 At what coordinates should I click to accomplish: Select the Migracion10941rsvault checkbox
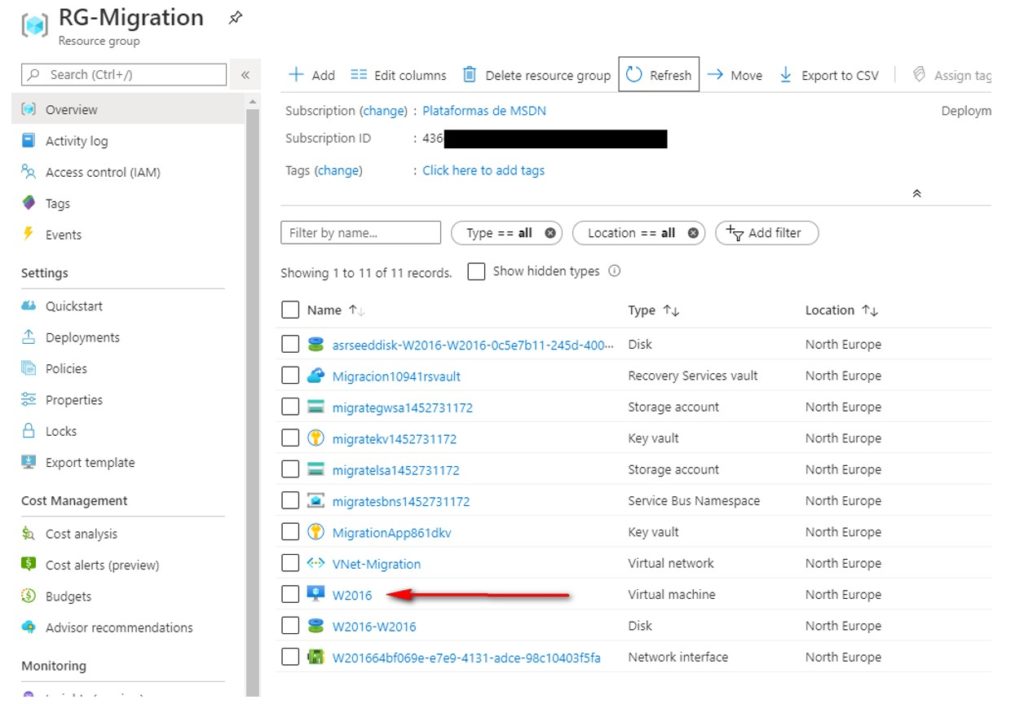[x=290, y=375]
